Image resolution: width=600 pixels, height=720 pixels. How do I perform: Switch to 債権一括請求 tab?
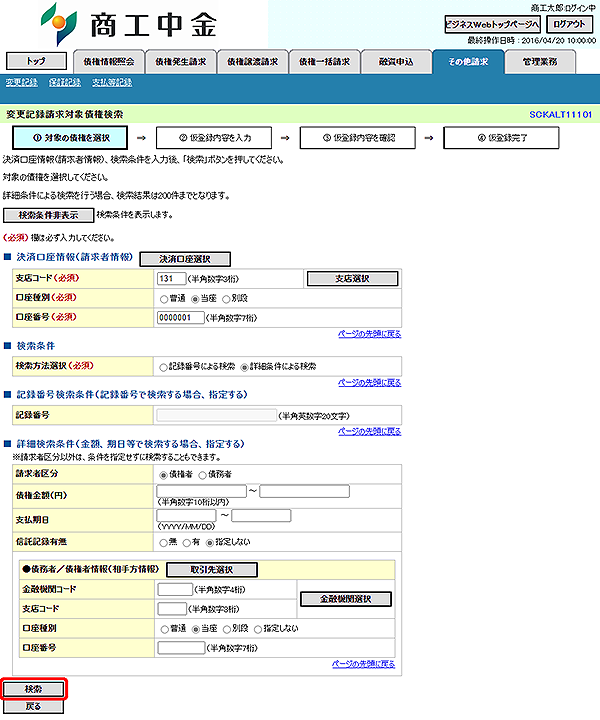click(324, 62)
